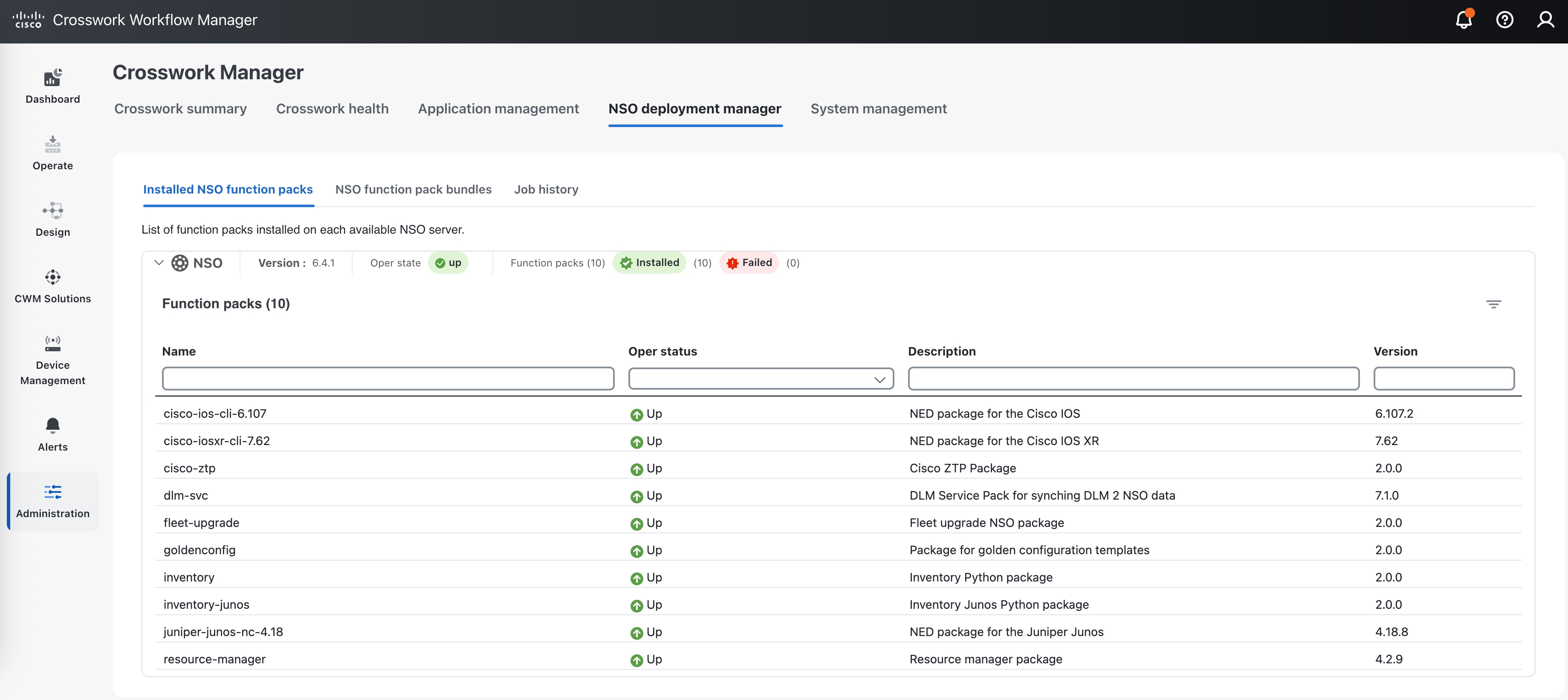
Task: Open Alerts in the sidebar
Action: coord(53,434)
